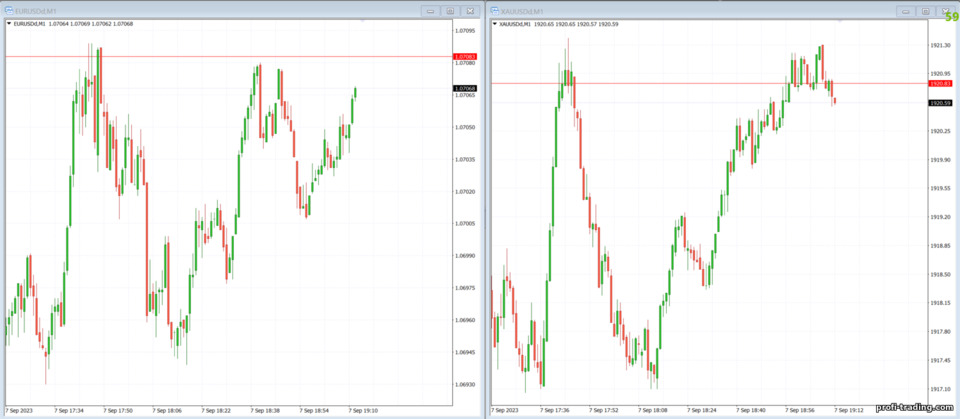960x419 pixels.
Task: Click the 1.07035 price scale label
Action: coord(466,159)
